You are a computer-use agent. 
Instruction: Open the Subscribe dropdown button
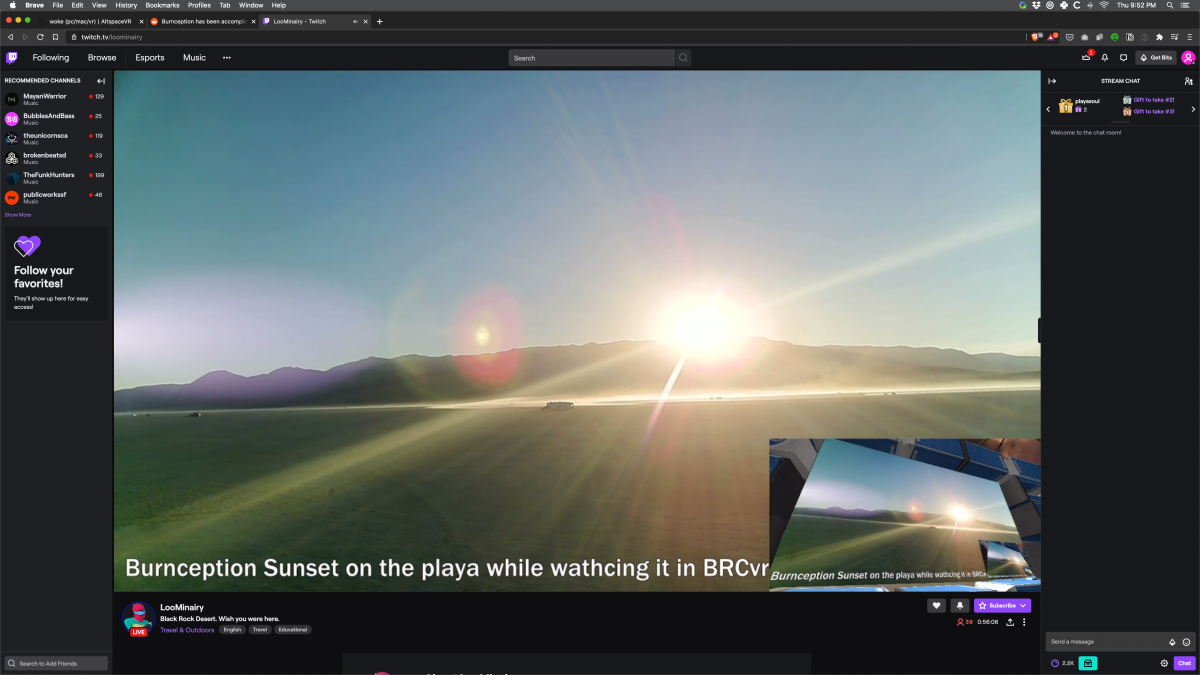click(1002, 605)
